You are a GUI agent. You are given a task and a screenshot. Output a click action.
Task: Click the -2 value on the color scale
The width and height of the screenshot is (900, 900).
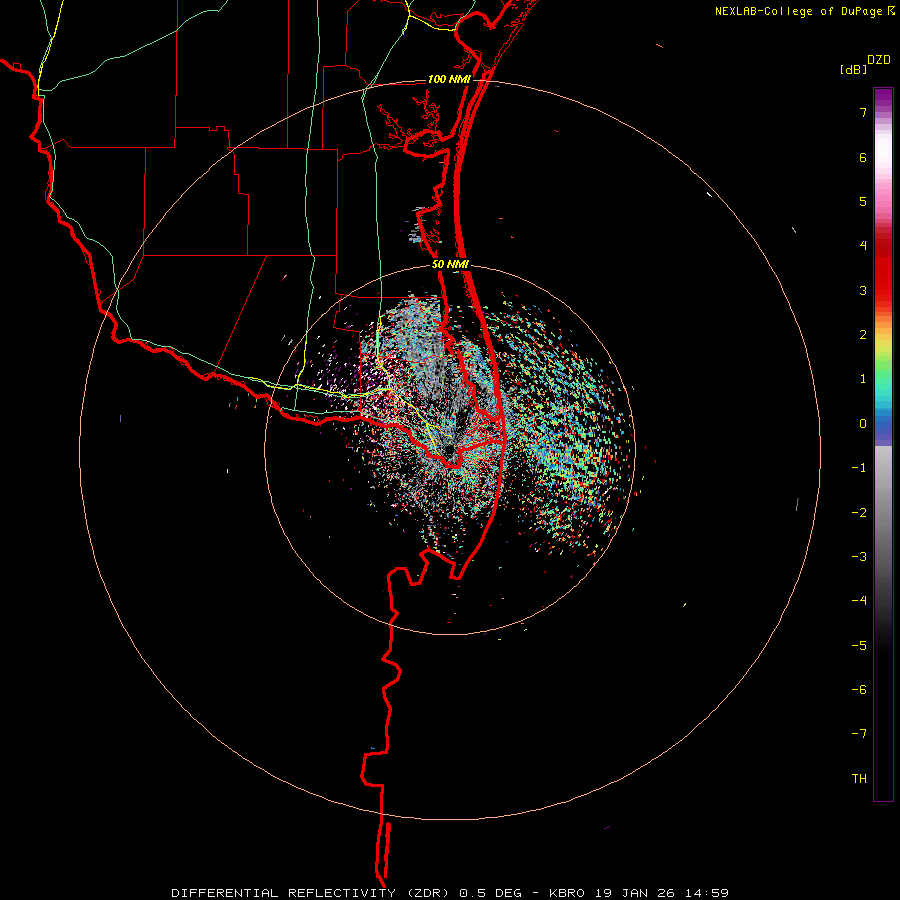859,513
